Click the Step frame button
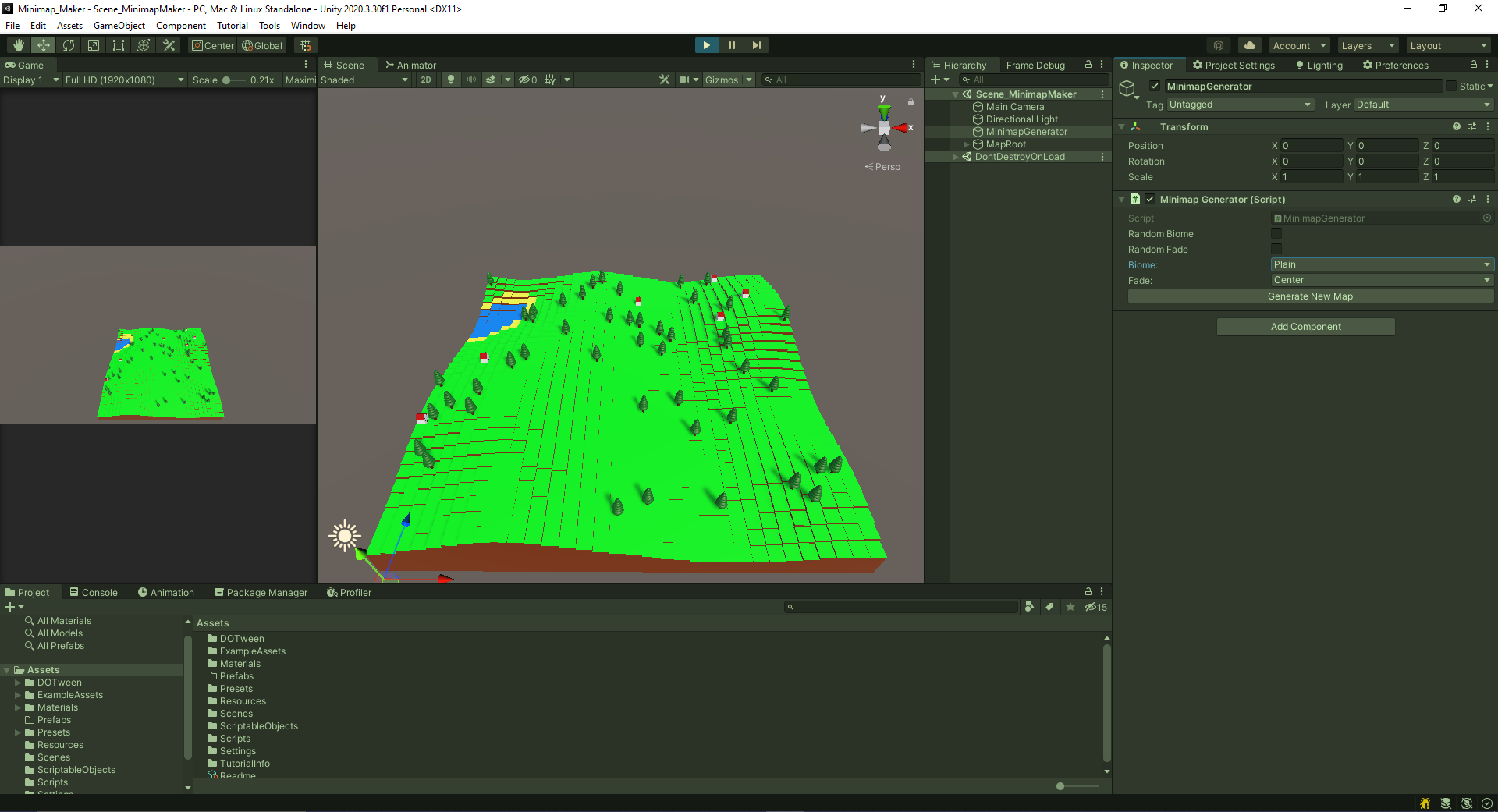Image resolution: width=1498 pixels, height=812 pixels. point(756,45)
